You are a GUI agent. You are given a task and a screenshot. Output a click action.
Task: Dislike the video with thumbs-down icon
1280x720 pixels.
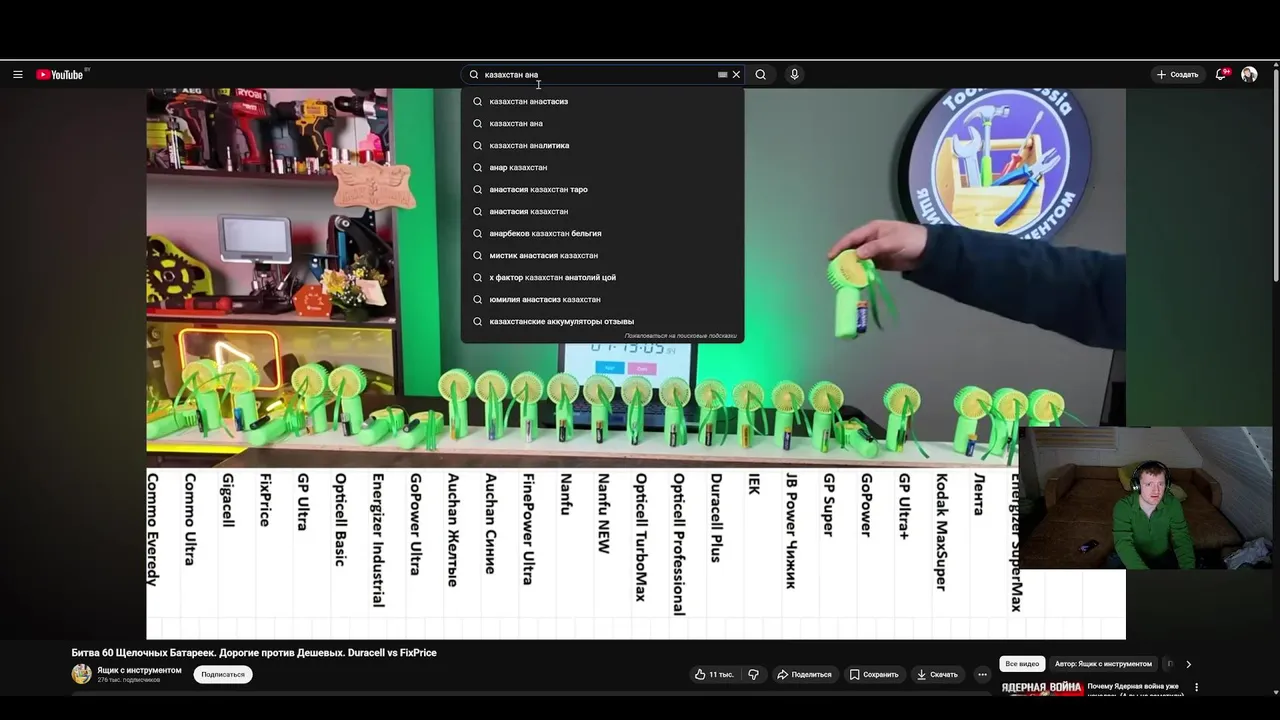click(x=754, y=675)
